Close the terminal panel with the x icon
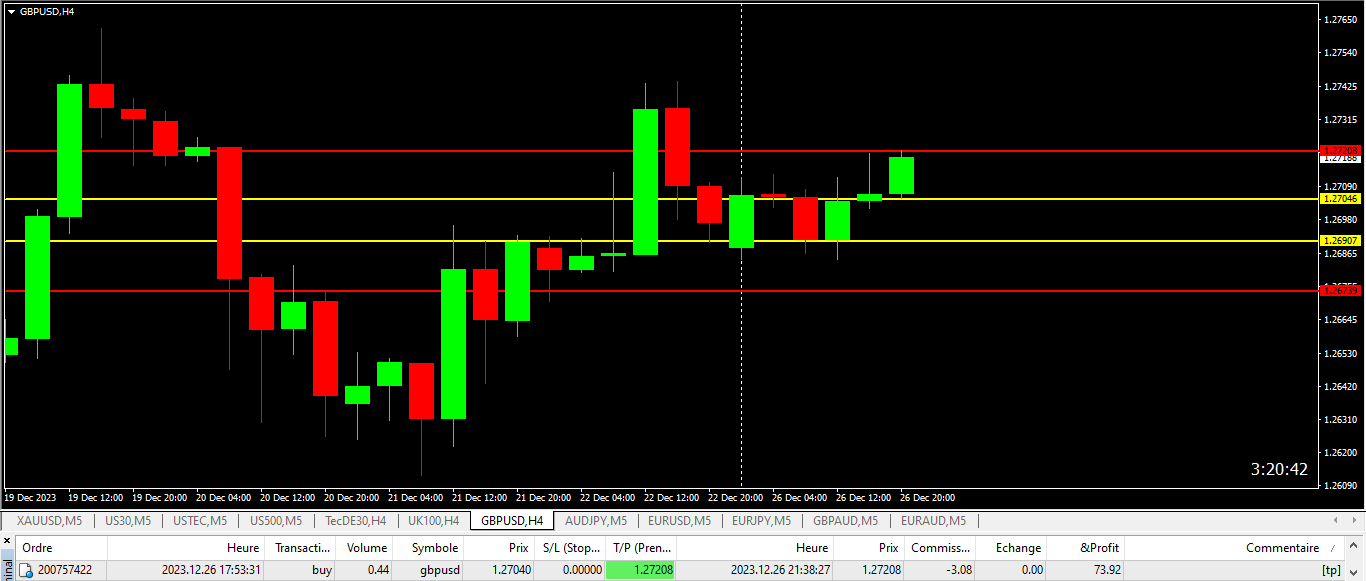 click(6, 541)
